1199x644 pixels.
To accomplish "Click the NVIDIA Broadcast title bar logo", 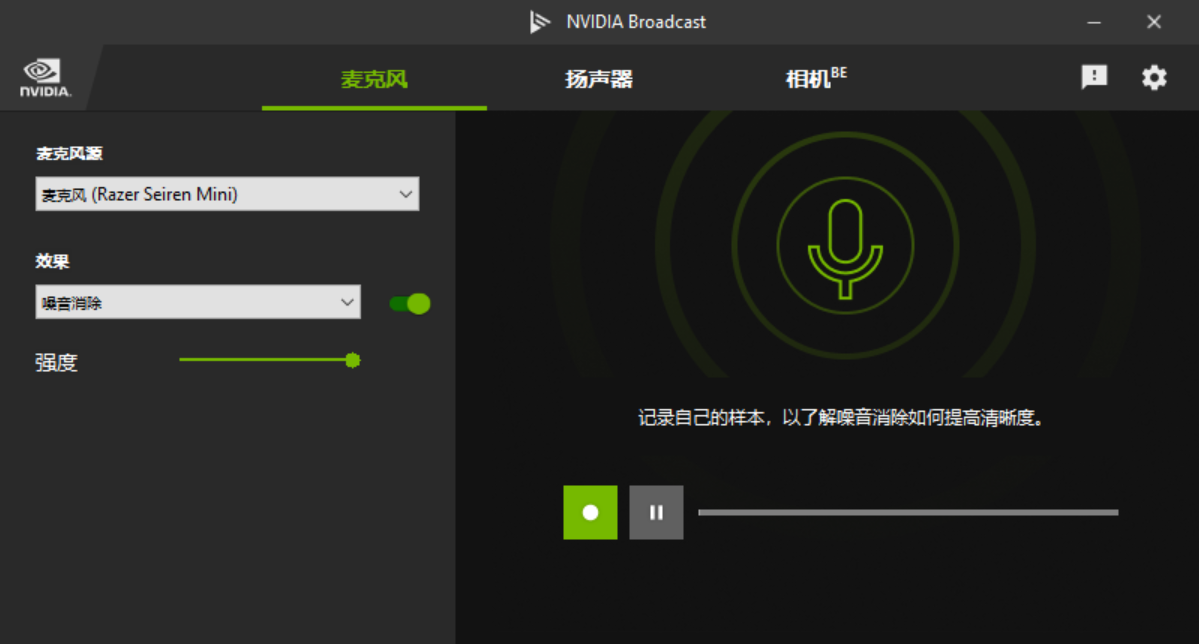I will pos(540,21).
